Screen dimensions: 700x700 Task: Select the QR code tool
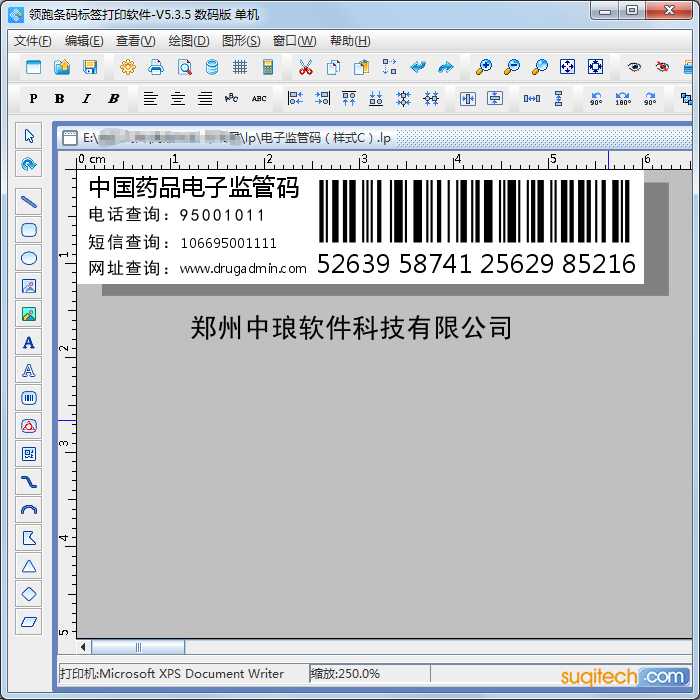(x=29, y=454)
